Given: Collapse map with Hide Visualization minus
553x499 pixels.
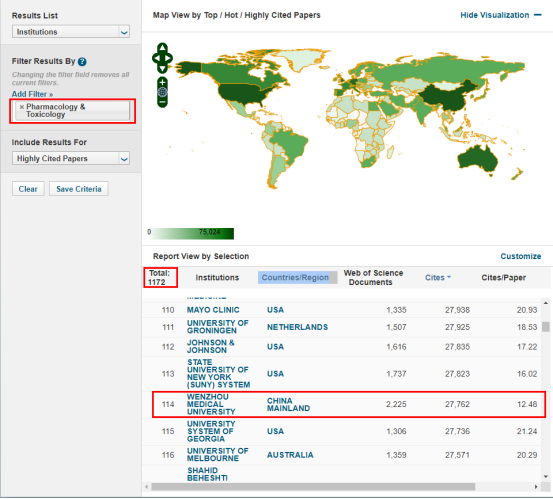Looking at the screenshot, I should pyautogui.click(x=537, y=15).
